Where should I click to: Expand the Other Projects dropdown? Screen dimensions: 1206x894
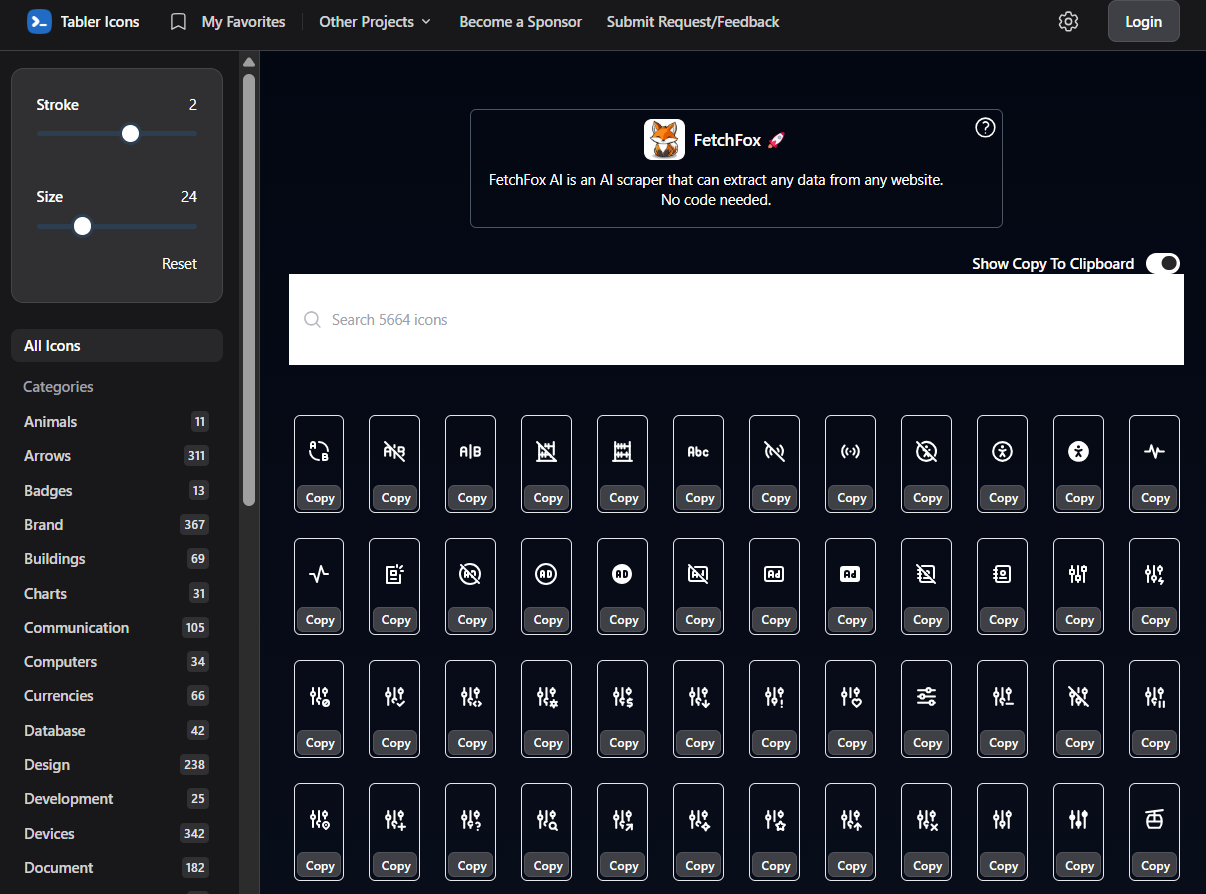point(375,21)
